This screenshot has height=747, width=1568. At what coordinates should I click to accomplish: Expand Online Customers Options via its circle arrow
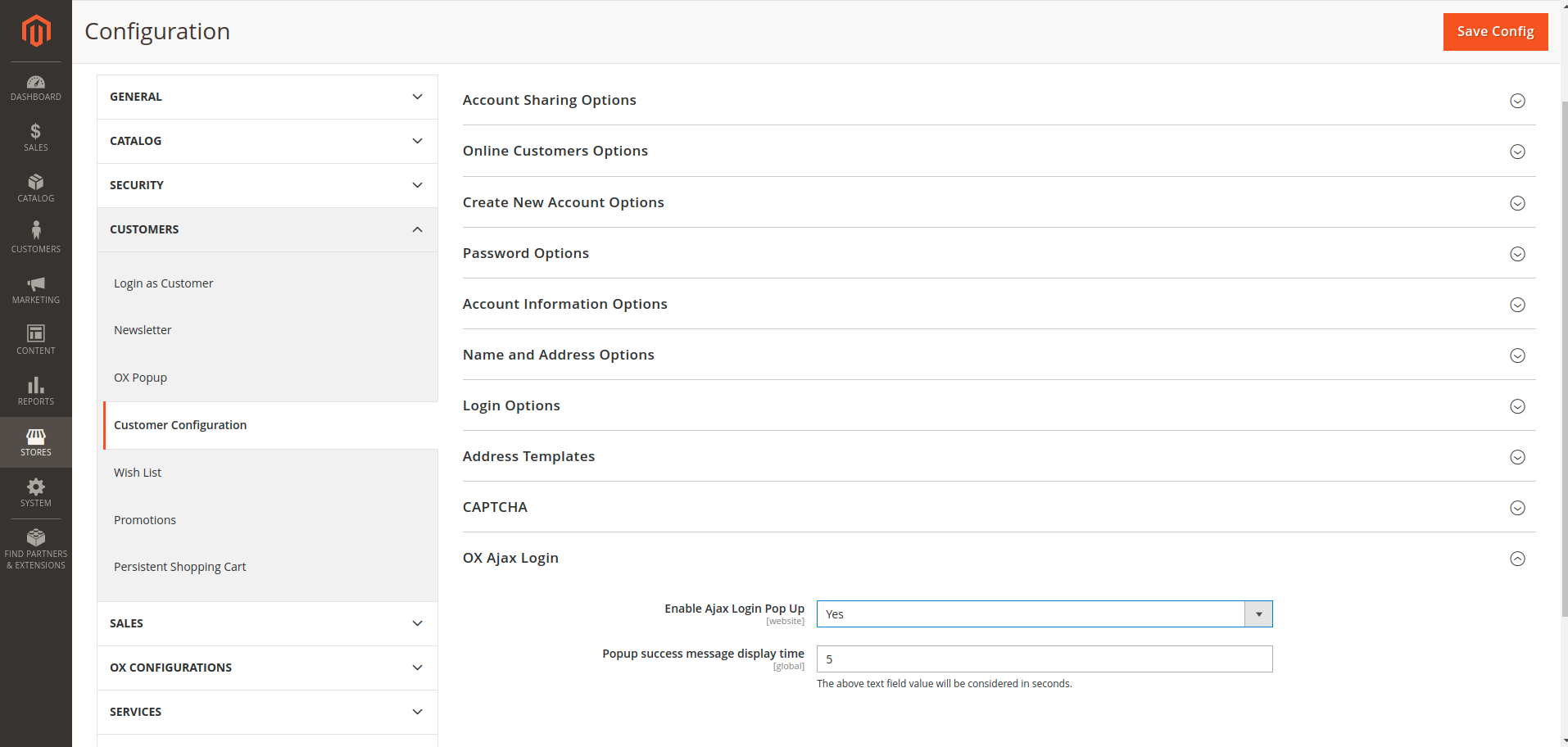click(x=1517, y=152)
